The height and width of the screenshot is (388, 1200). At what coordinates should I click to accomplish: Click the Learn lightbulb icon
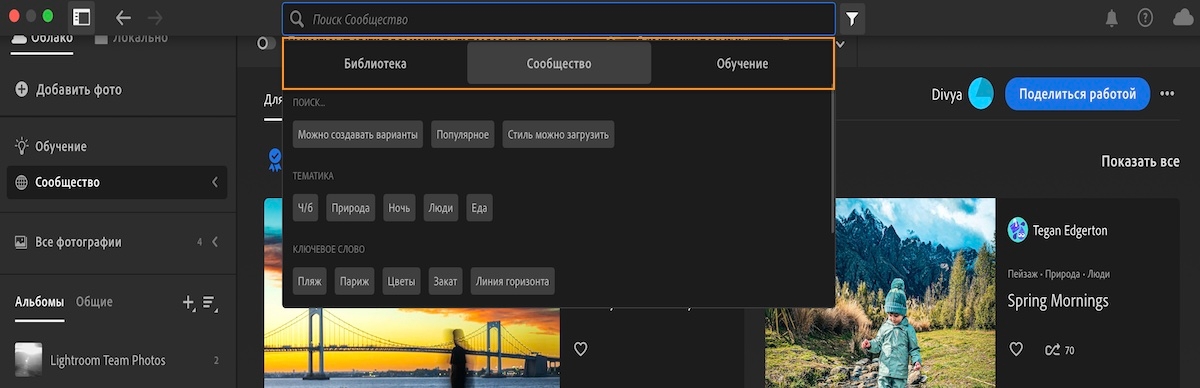[21, 146]
